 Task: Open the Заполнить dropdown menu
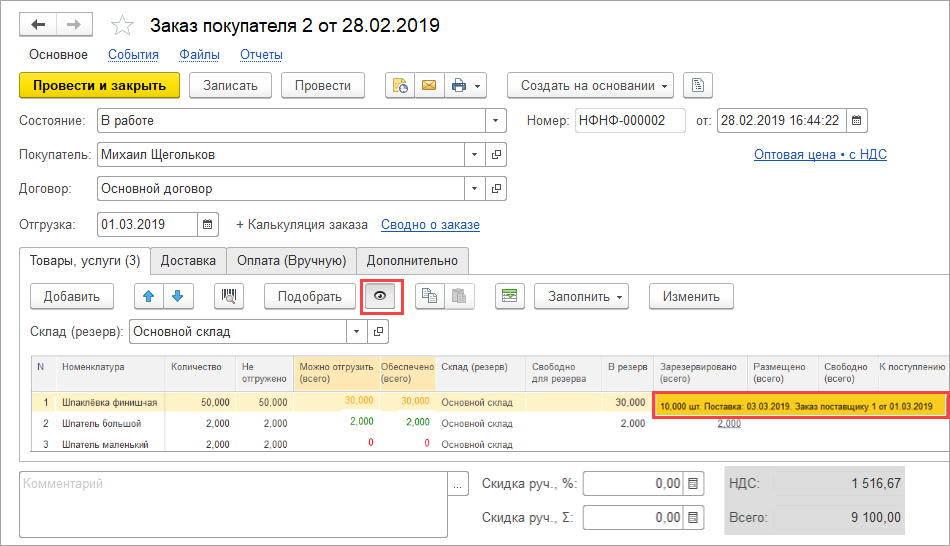(x=584, y=296)
